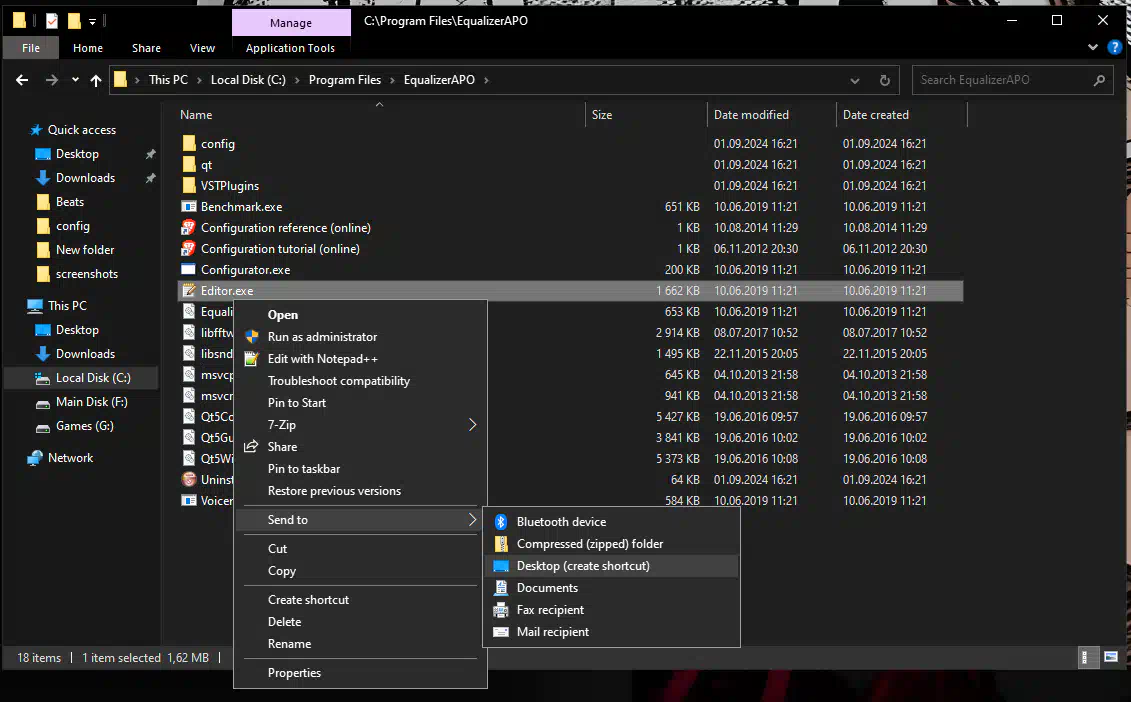1131x702 pixels.
Task: Click the search magnifier icon
Action: click(x=1099, y=80)
